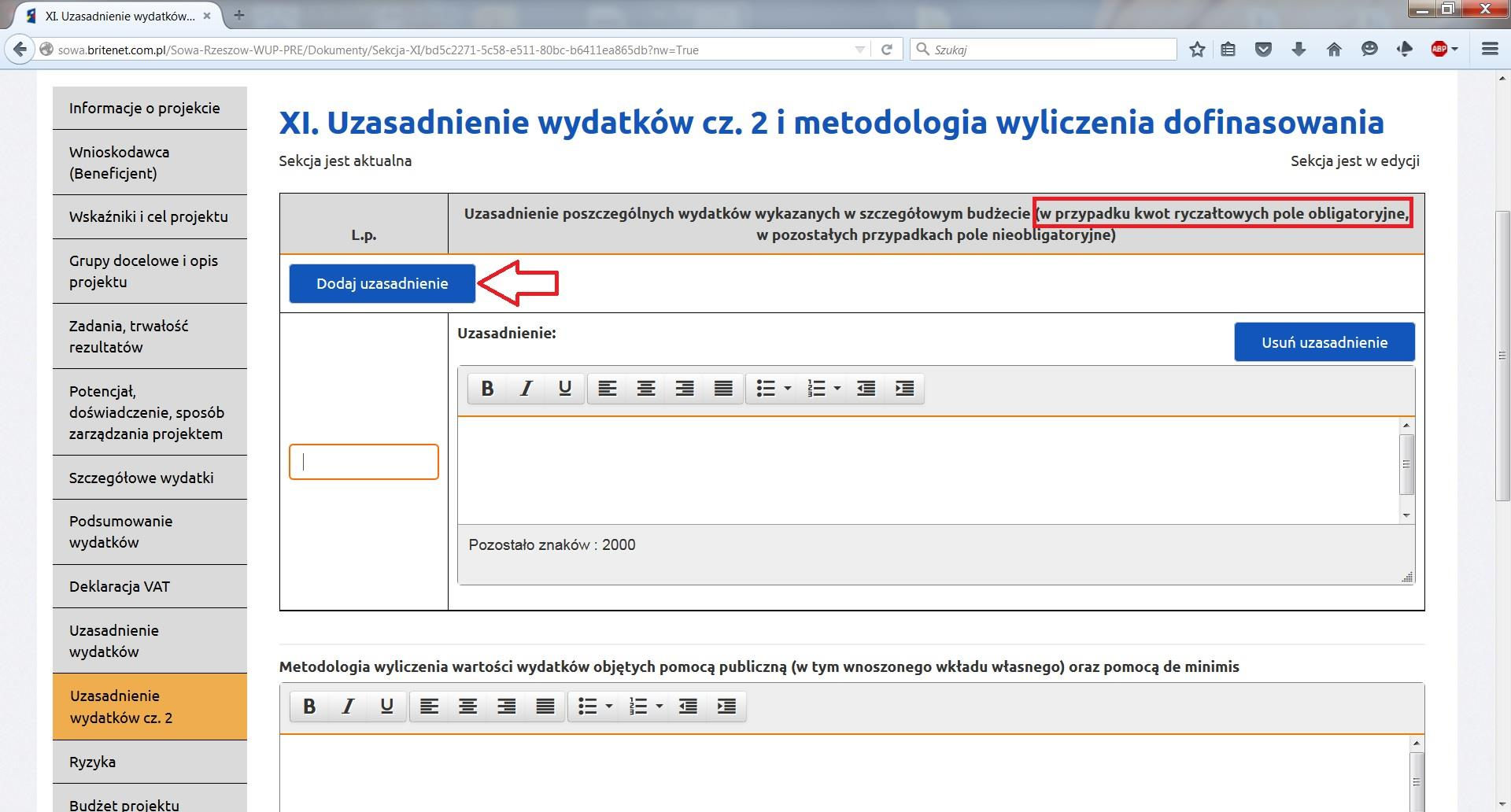Open Podsumowanie wydatków section
This screenshot has width=1511, height=812.
pyautogui.click(x=150, y=532)
